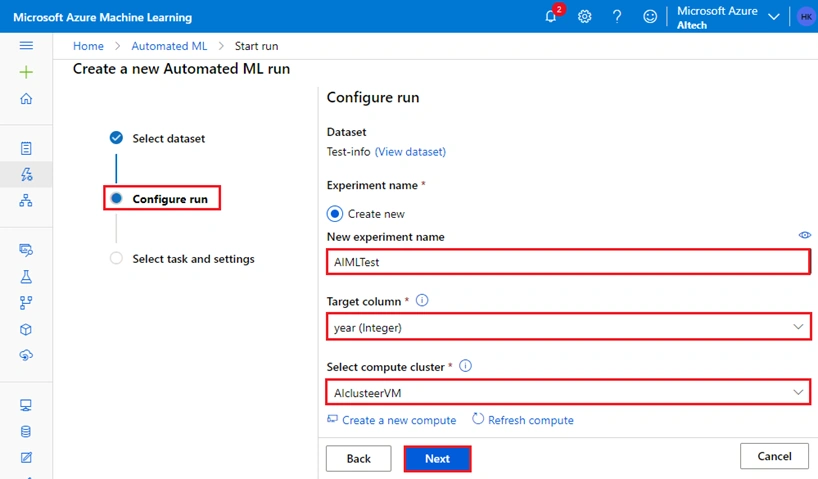
Task: Open the hamburger navigation menu
Action: 26,46
